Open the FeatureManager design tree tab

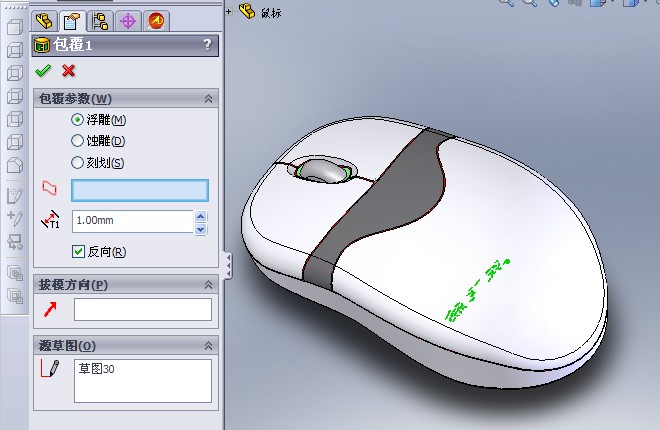[x=44, y=21]
